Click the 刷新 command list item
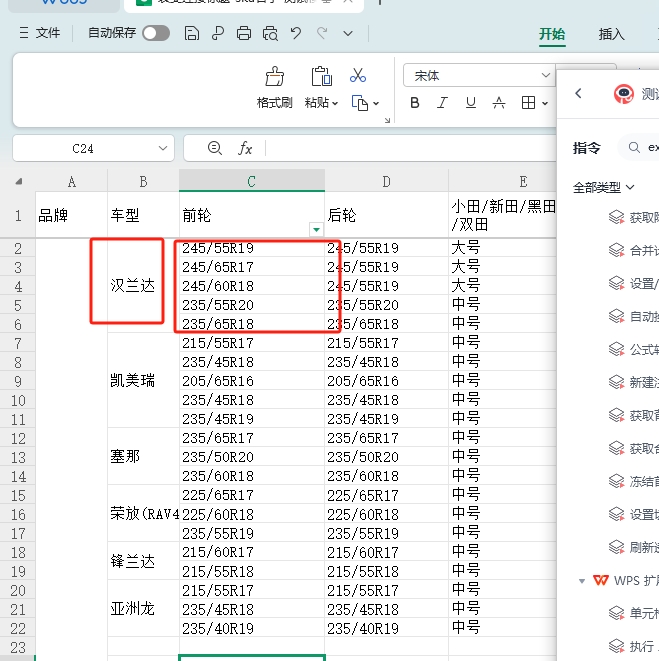The width and height of the screenshot is (659, 661). click(633, 547)
